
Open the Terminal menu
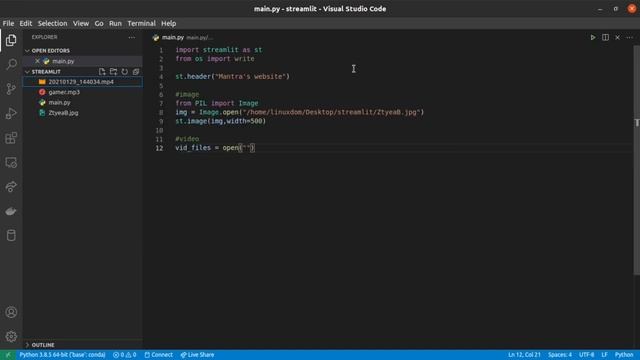[141, 23]
